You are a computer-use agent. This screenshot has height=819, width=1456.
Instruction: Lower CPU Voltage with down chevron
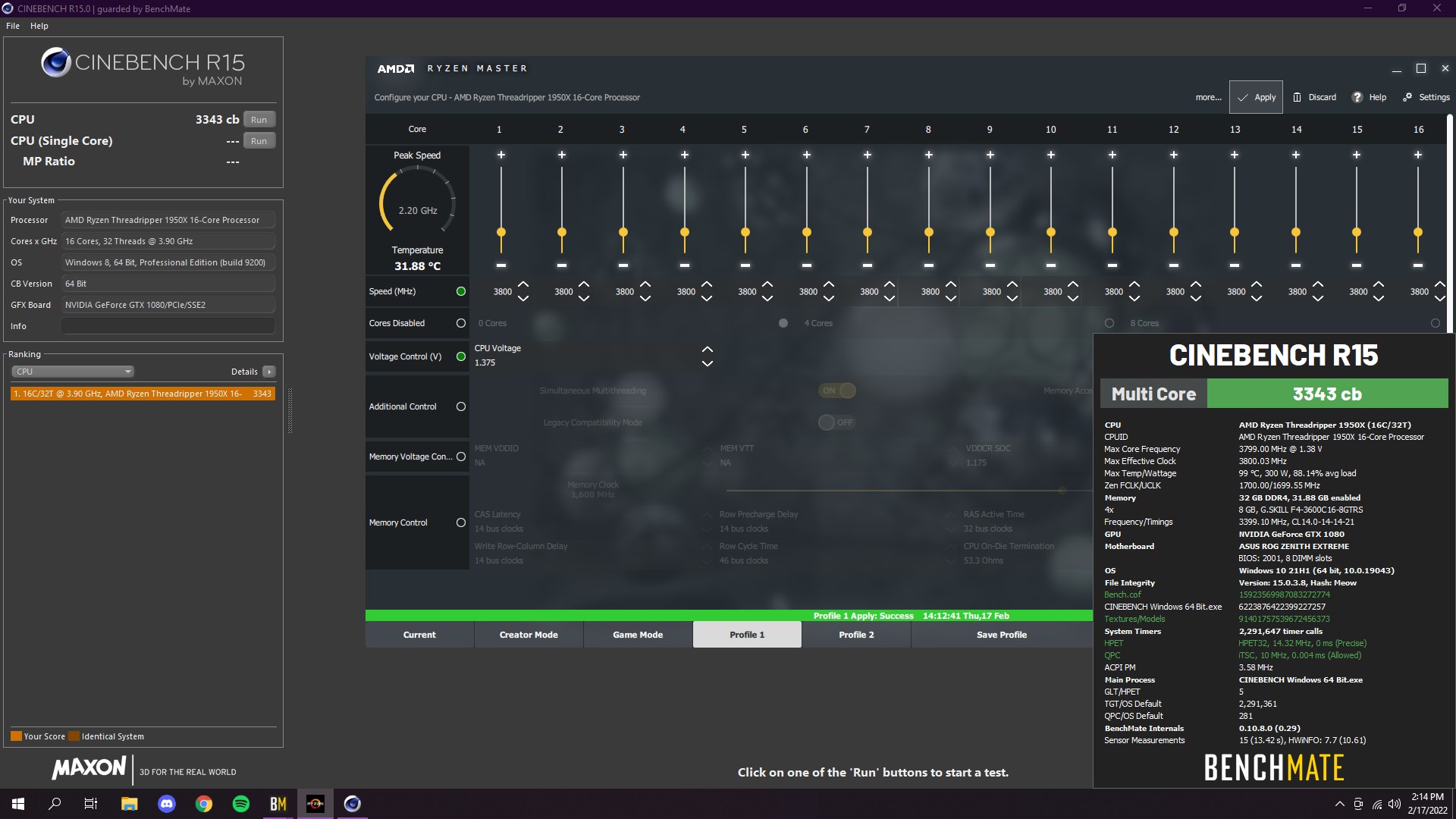(708, 363)
